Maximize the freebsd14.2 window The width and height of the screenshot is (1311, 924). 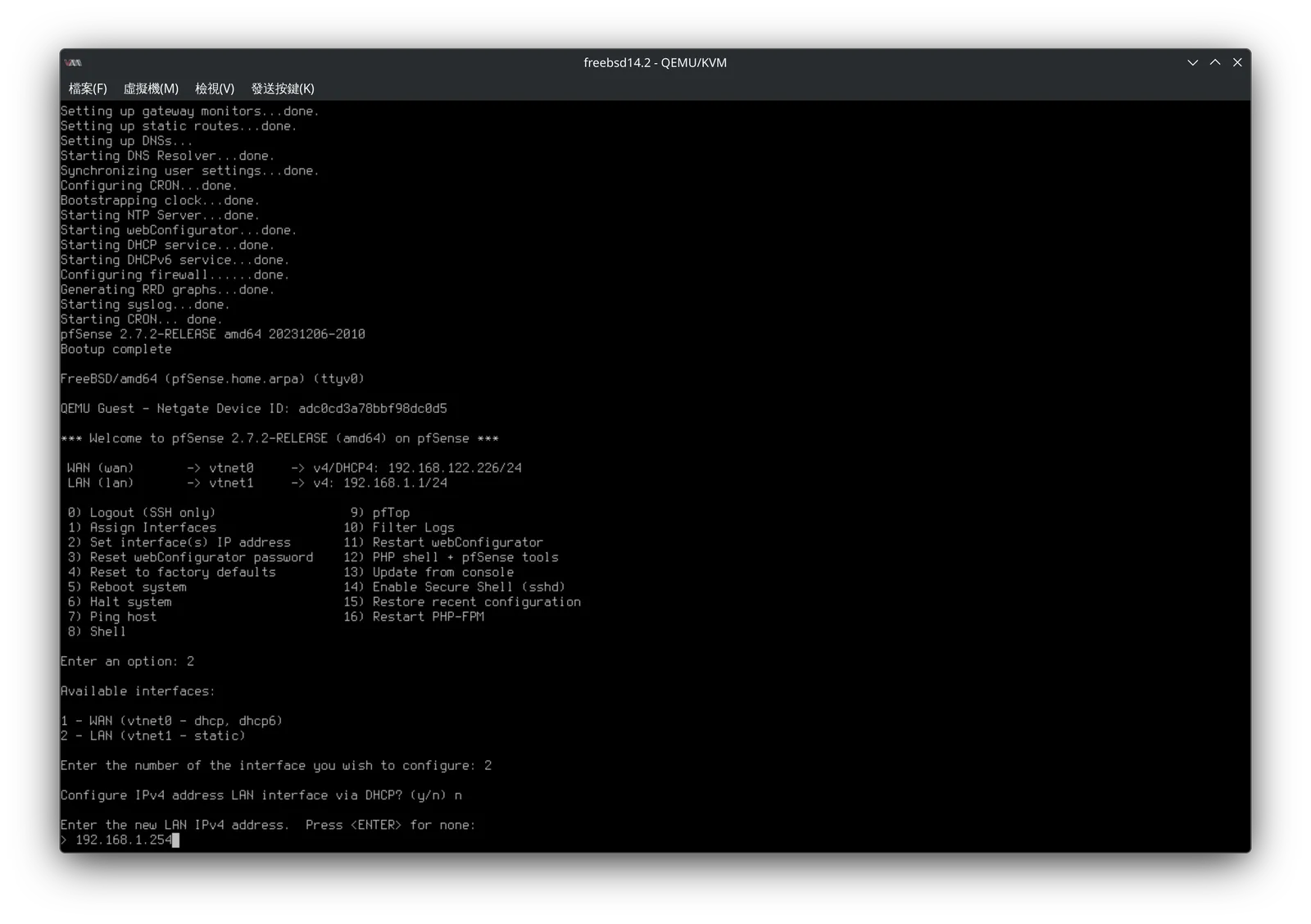tap(1215, 62)
